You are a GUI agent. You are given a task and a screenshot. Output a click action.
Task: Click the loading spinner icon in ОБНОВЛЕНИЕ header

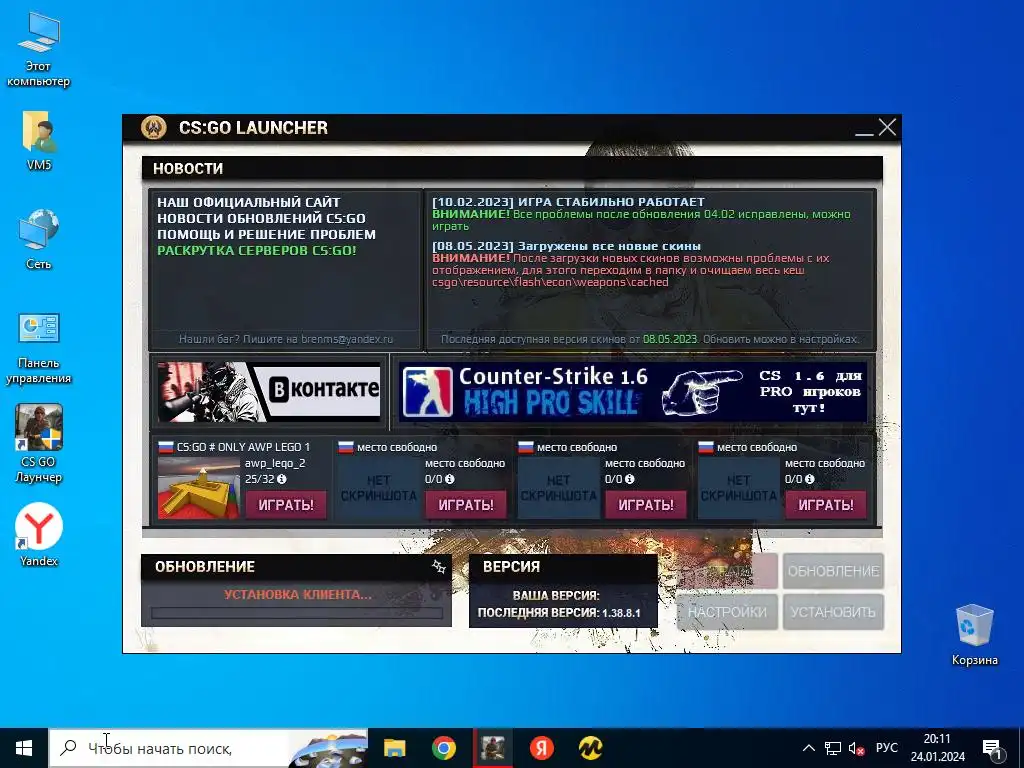[x=439, y=566]
